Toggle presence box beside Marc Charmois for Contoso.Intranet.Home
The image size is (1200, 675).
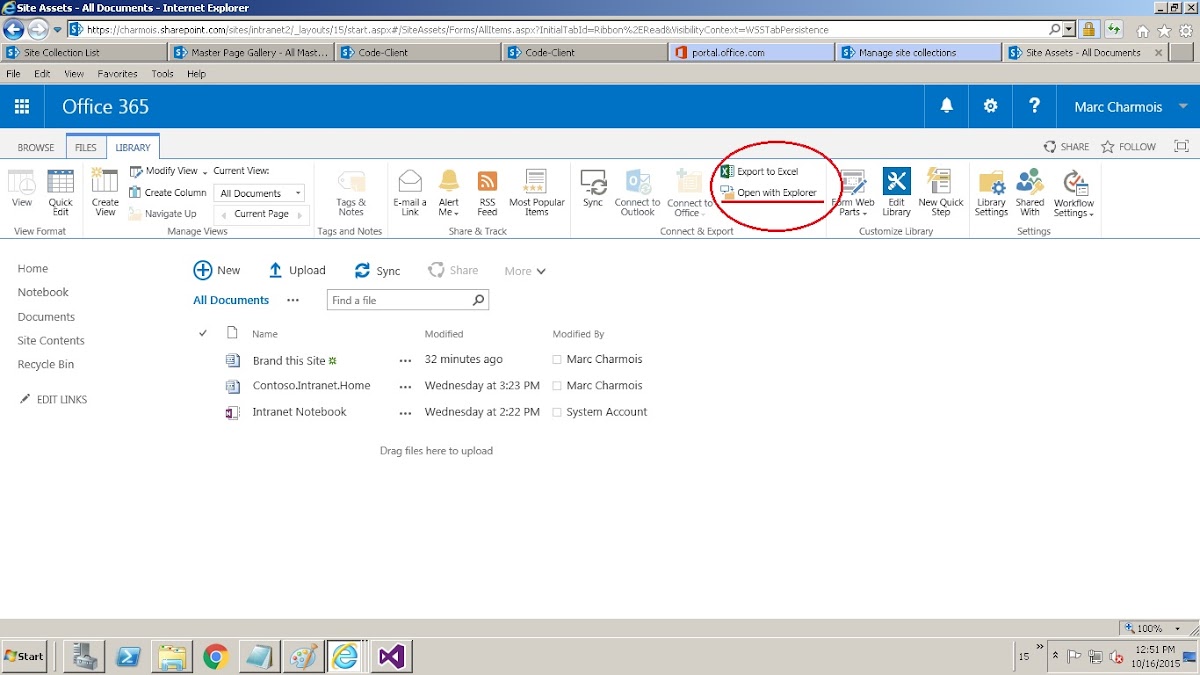[557, 386]
